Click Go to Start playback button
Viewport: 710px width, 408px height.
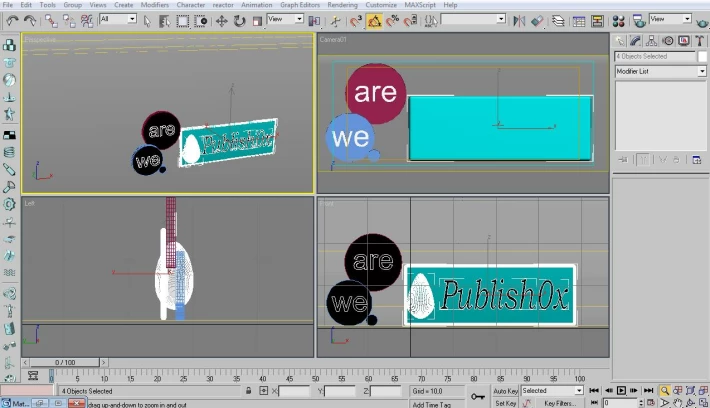pyautogui.click(x=594, y=390)
